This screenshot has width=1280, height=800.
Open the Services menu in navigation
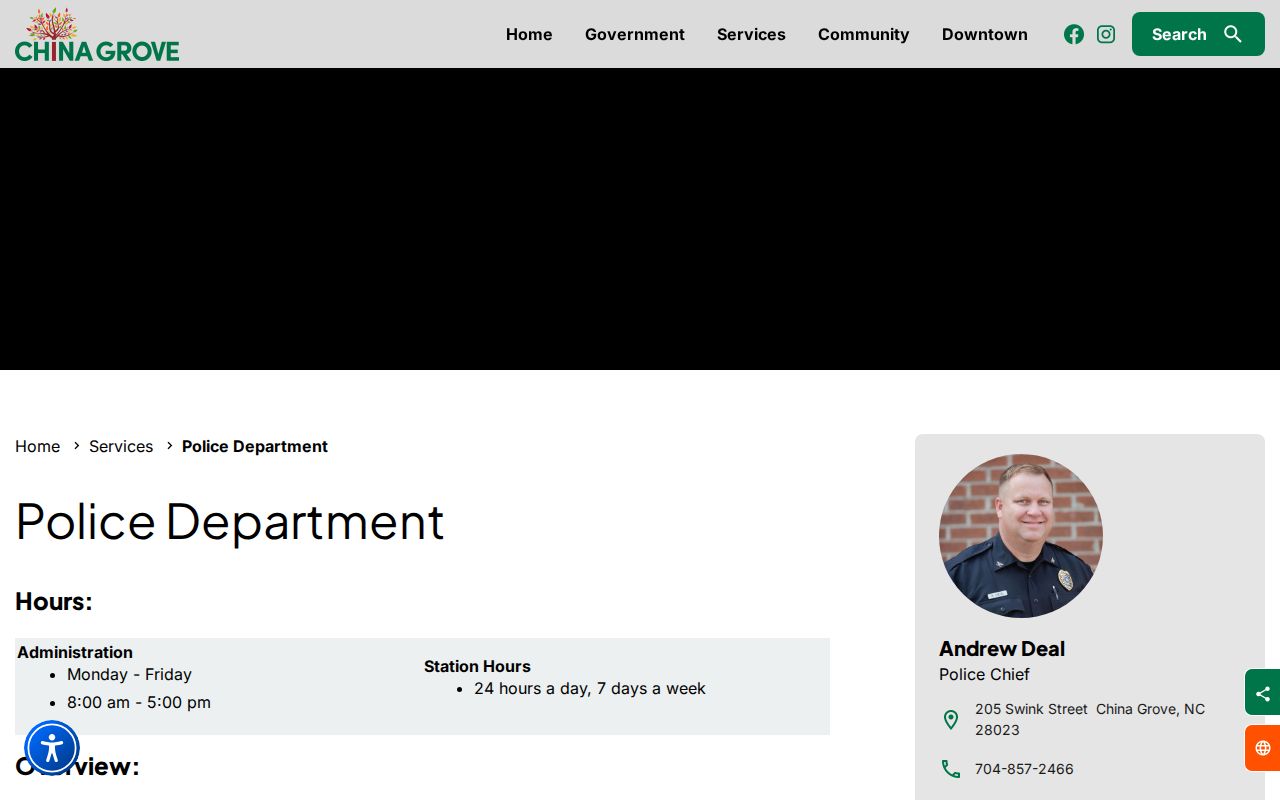(x=751, y=34)
